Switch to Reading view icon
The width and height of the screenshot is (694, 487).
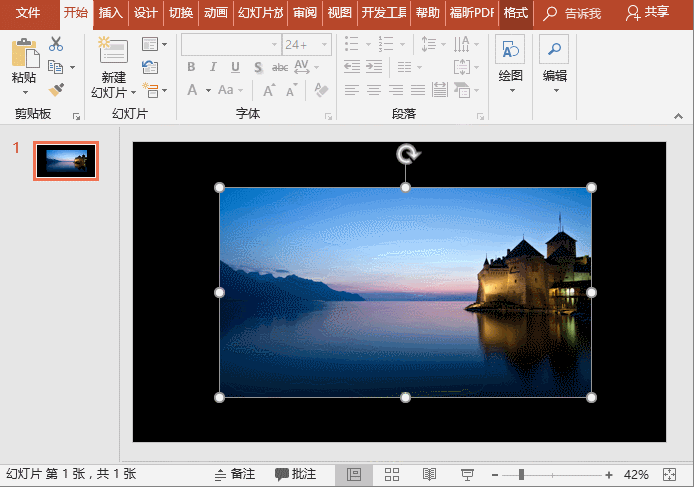click(429, 474)
